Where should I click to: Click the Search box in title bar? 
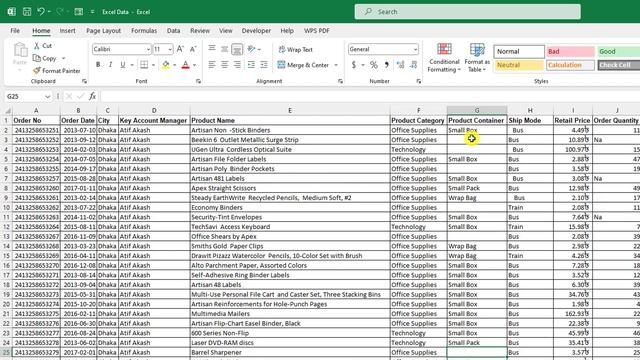467,12
